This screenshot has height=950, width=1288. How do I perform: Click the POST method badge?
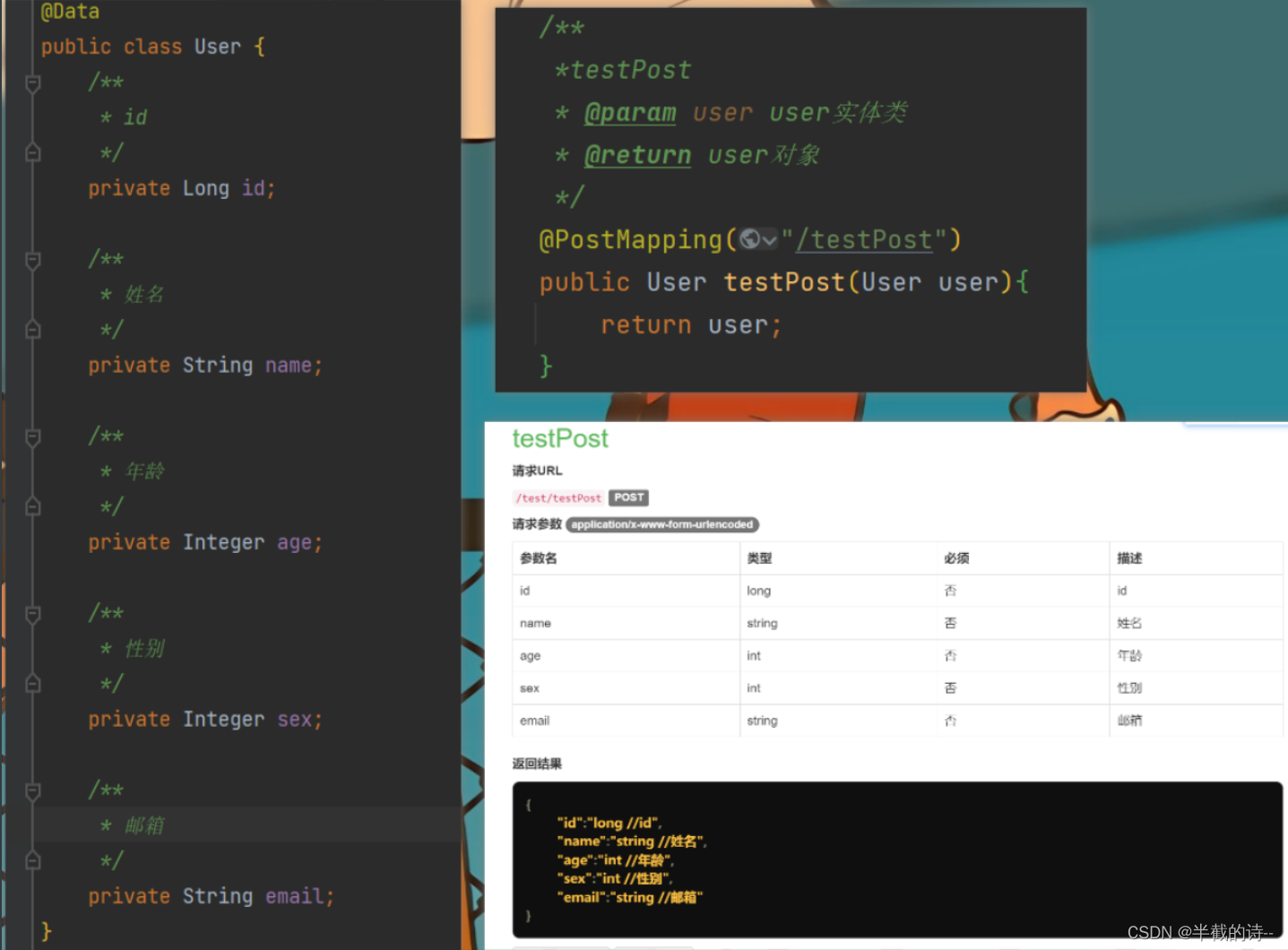coord(627,497)
